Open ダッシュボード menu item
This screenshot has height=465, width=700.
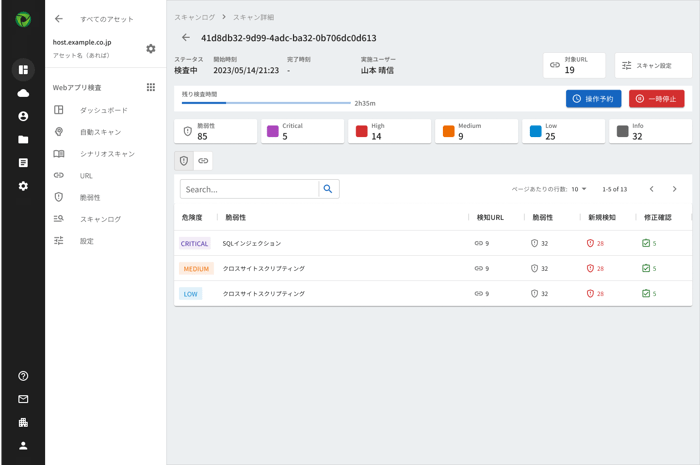104,110
